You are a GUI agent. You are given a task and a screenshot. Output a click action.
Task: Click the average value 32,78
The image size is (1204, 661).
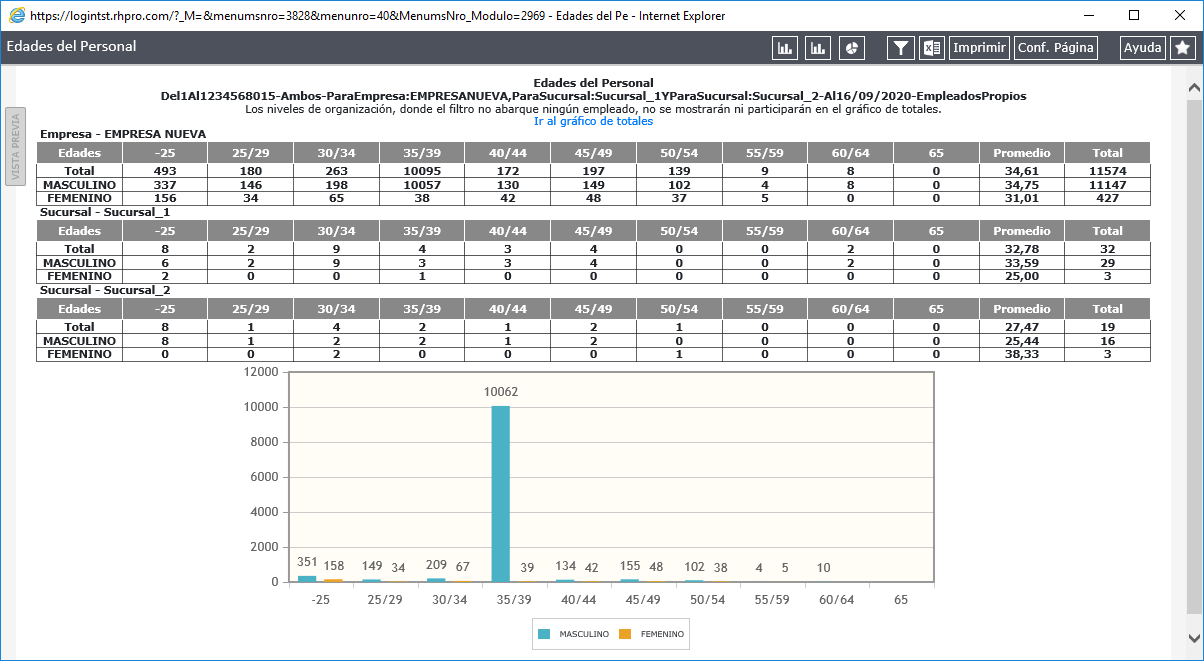pyautogui.click(x=1022, y=250)
